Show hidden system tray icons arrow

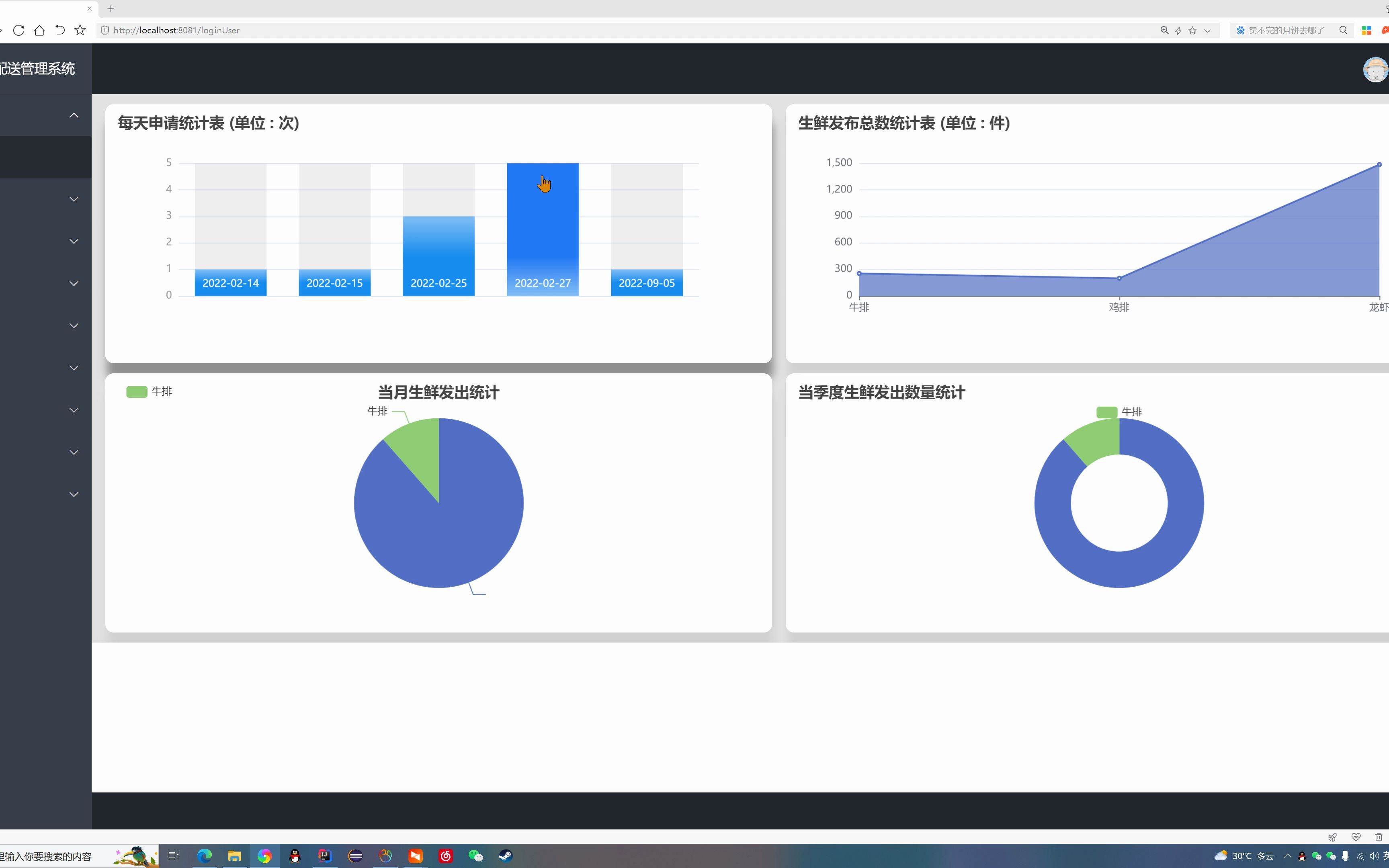pyautogui.click(x=1287, y=856)
